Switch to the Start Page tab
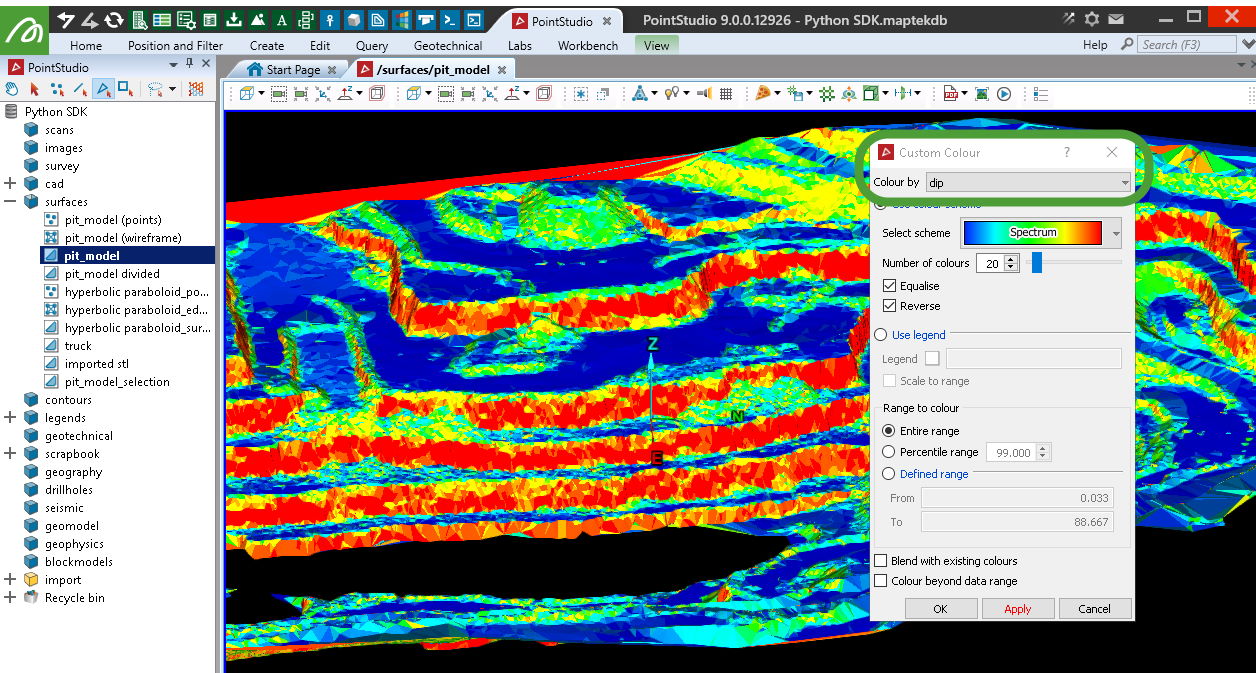Image resolution: width=1256 pixels, height=673 pixels. [x=293, y=70]
